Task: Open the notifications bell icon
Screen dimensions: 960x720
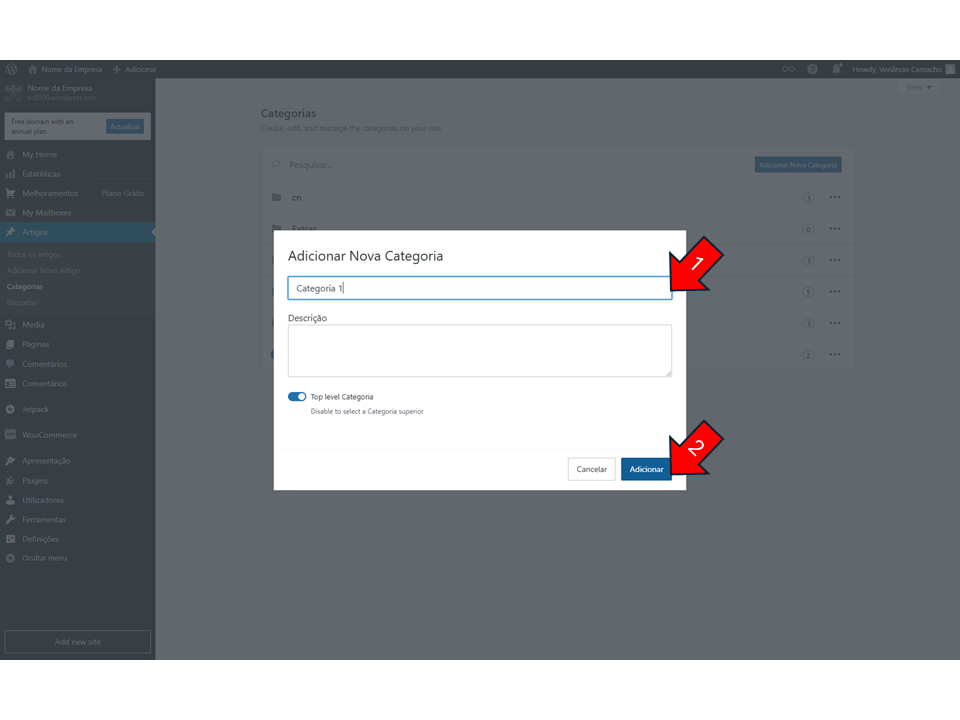Action: (836, 69)
